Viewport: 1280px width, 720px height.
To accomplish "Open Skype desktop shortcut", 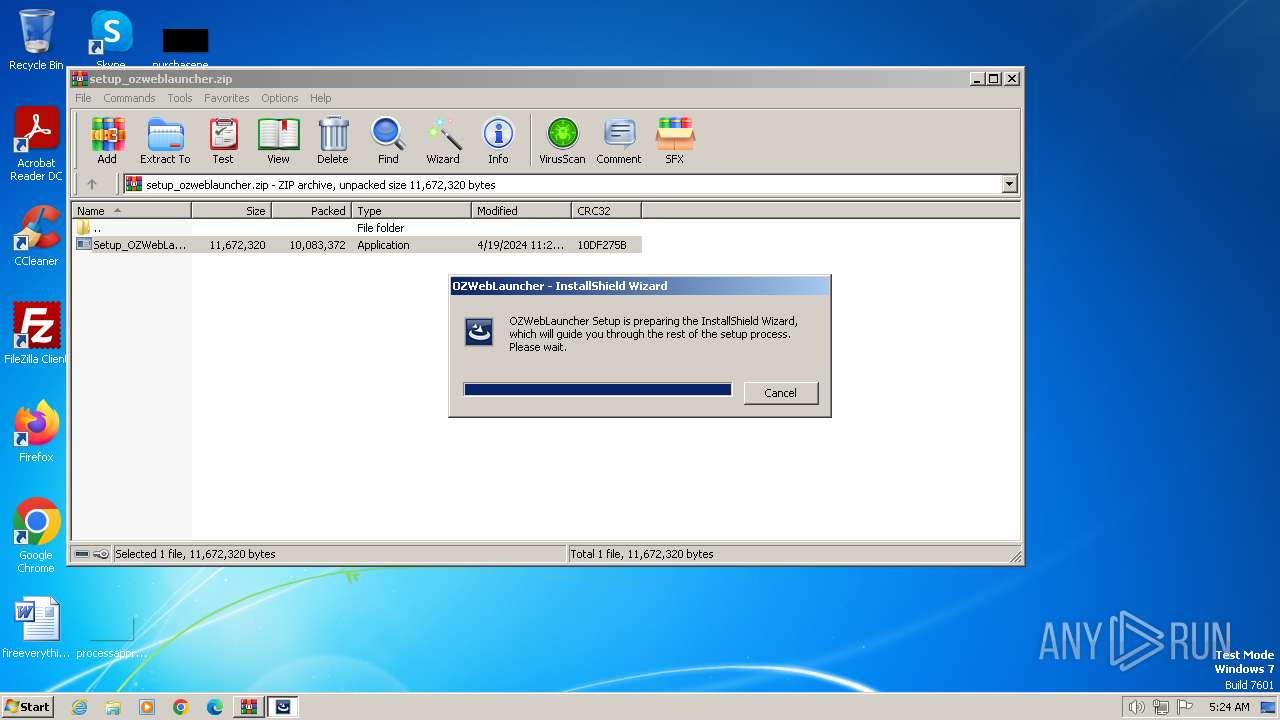I will (111, 40).
